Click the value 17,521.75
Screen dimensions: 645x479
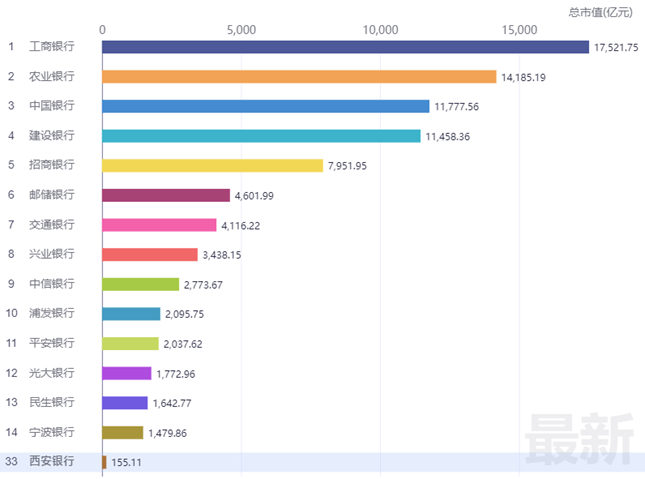pos(616,48)
